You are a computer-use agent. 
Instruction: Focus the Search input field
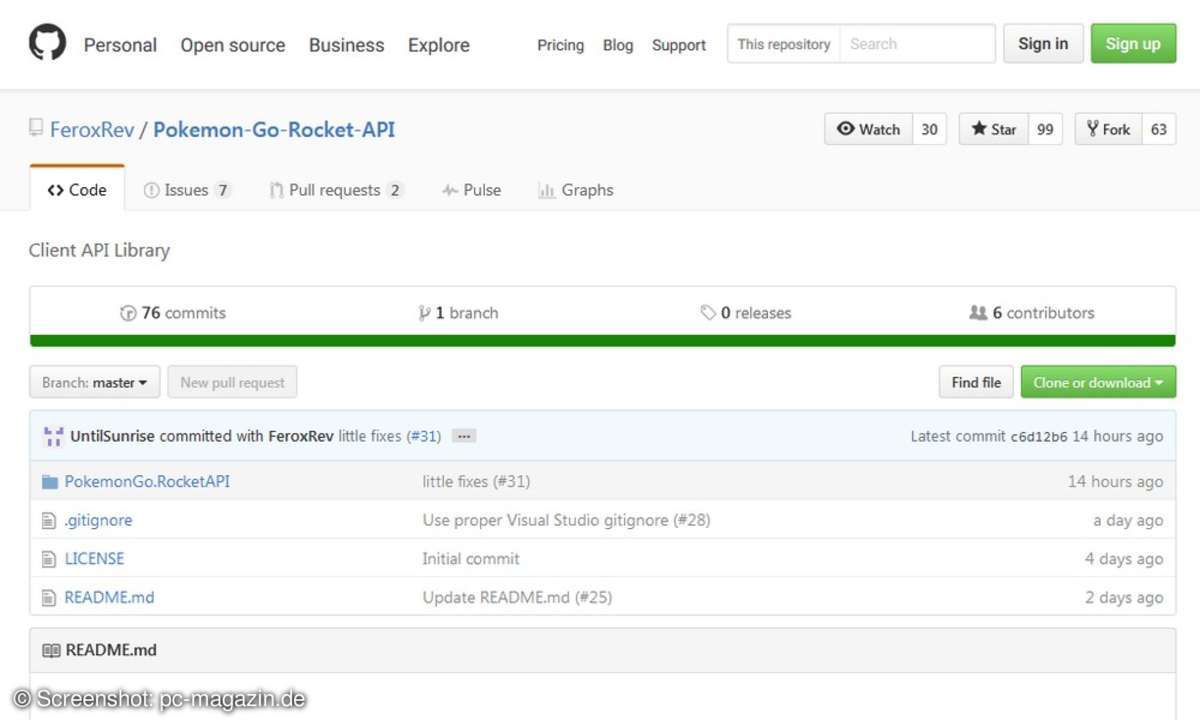click(x=917, y=44)
